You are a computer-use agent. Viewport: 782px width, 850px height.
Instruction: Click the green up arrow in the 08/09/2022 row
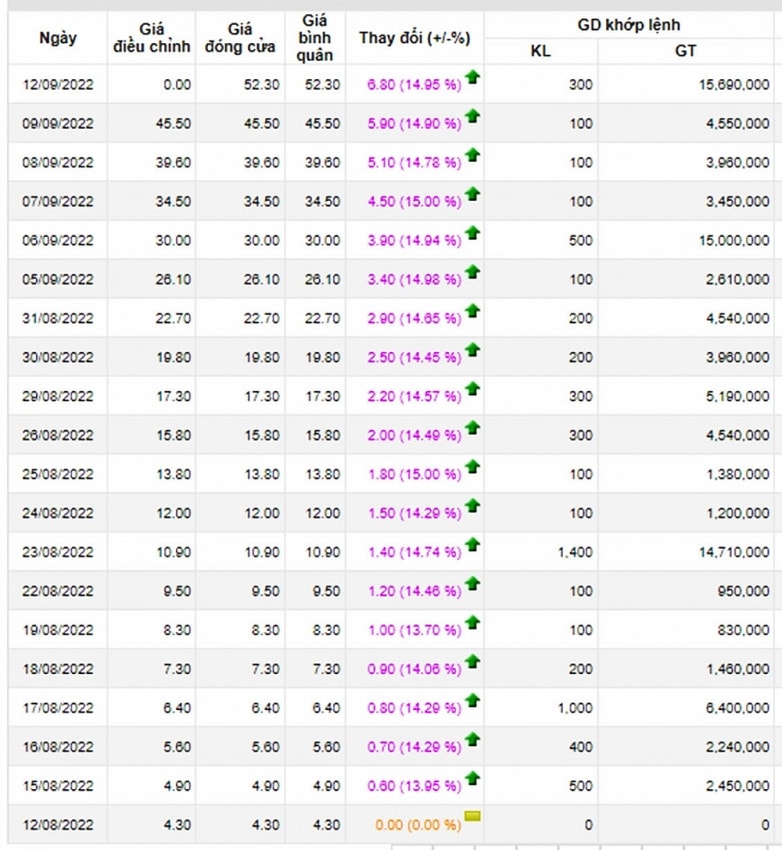click(473, 156)
